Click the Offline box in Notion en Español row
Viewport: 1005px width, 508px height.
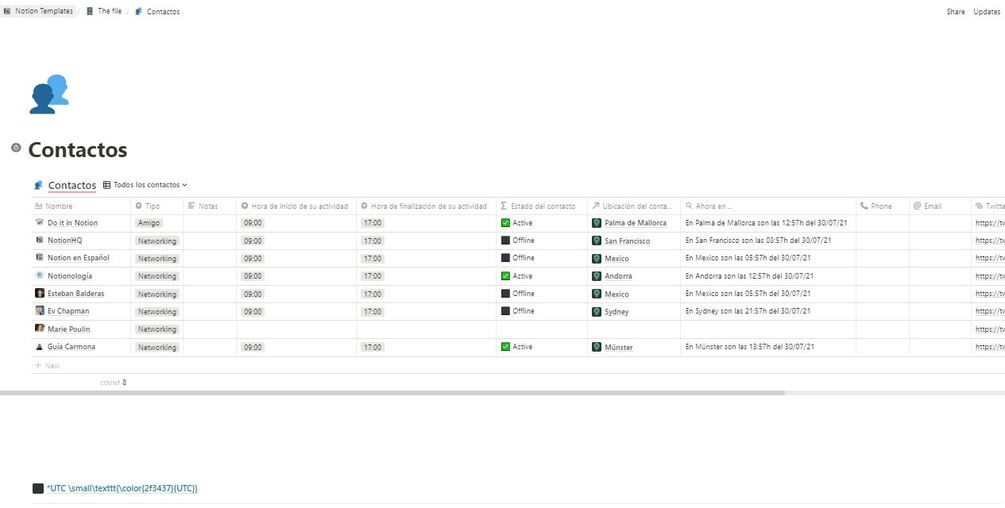coord(505,258)
